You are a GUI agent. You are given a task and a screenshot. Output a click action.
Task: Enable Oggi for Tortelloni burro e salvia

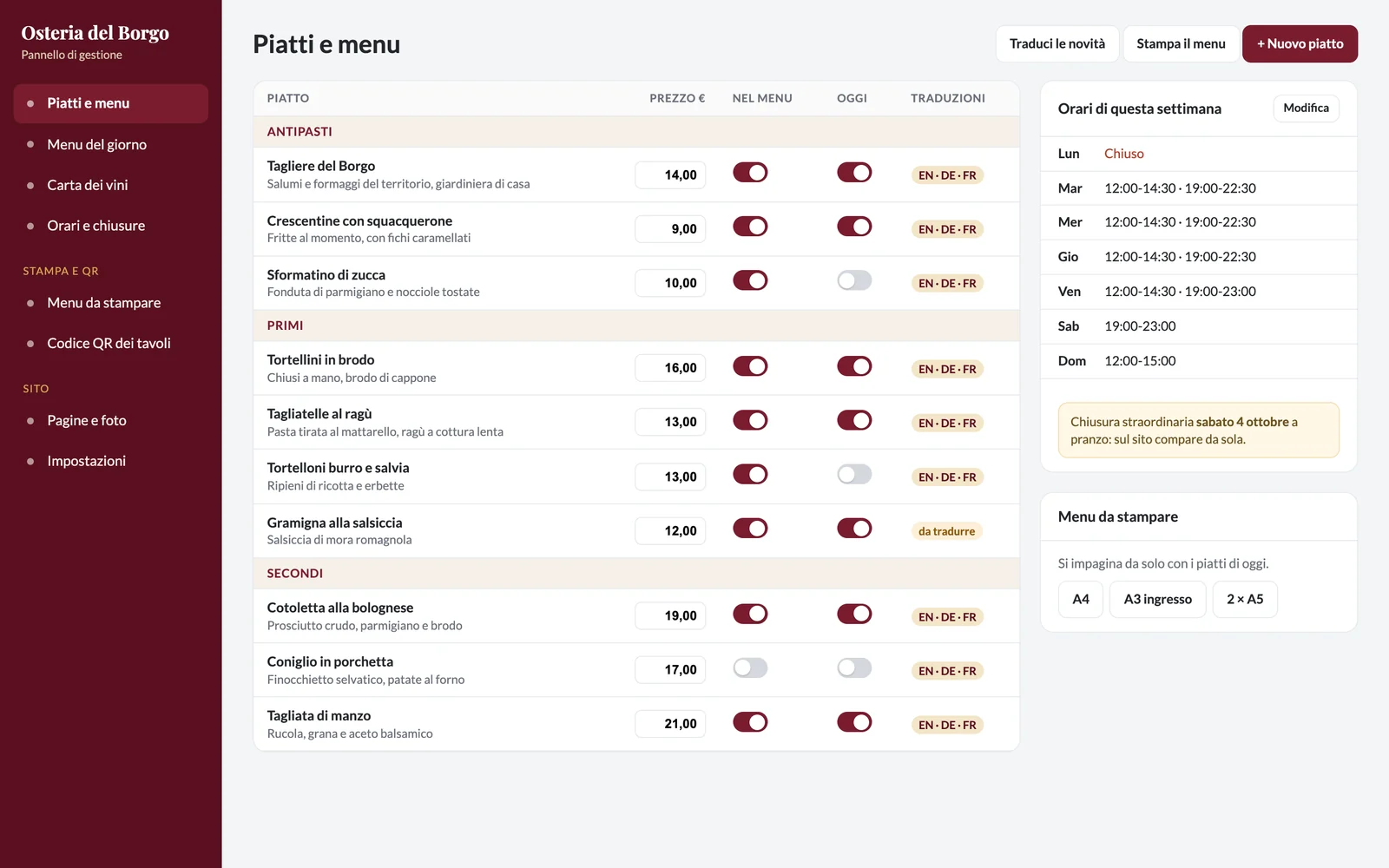tap(854, 474)
